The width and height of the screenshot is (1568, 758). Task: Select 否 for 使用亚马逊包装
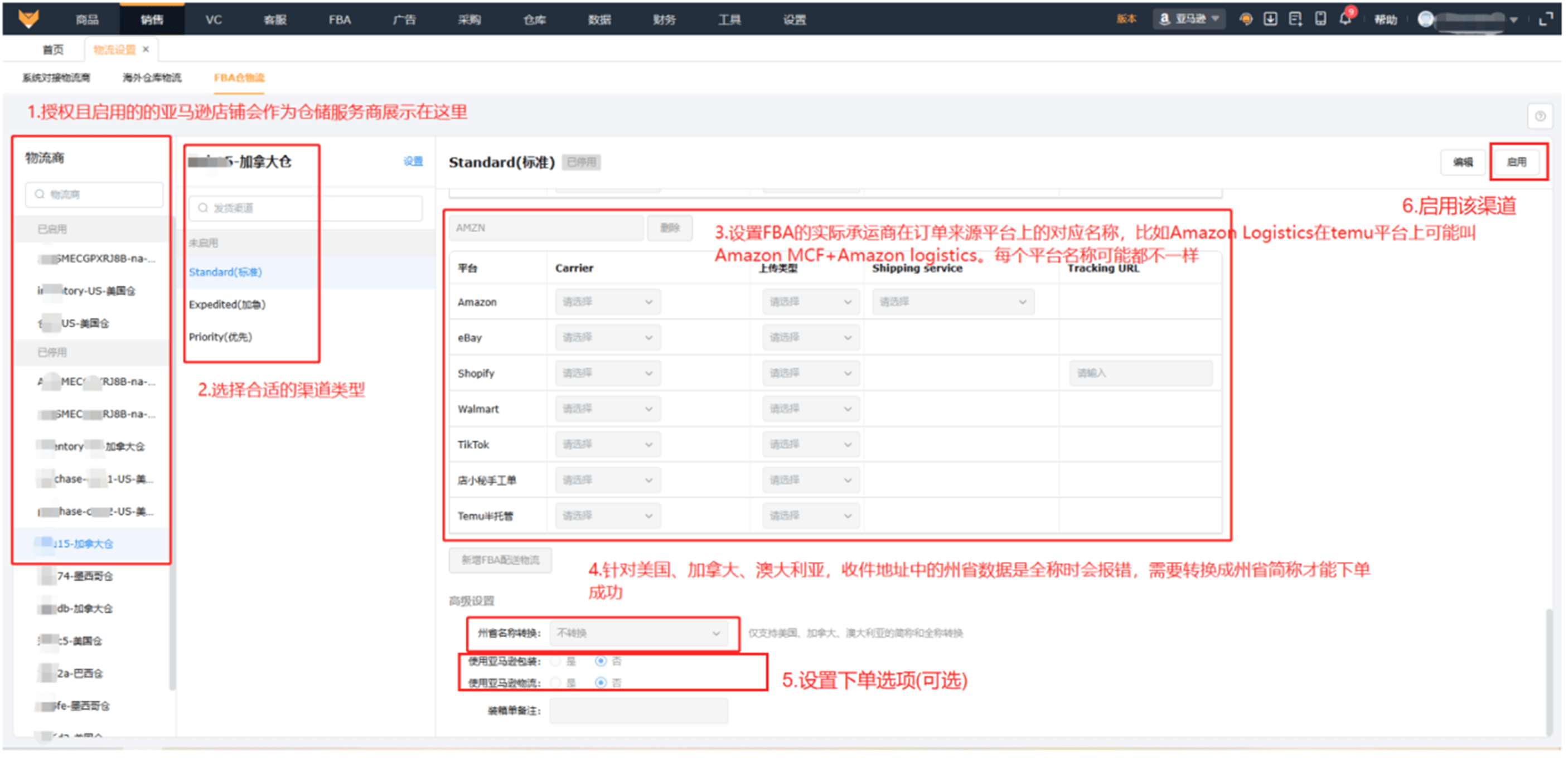tap(601, 661)
